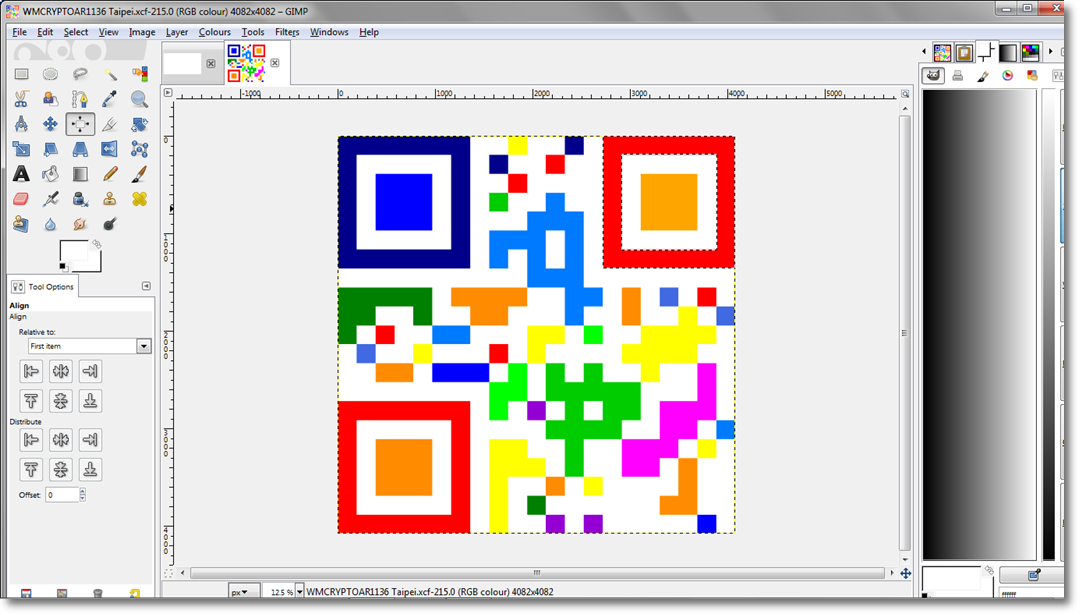This screenshot has height=615, width=1080.
Task: Select the Select by Colour tool
Action: coord(139,74)
